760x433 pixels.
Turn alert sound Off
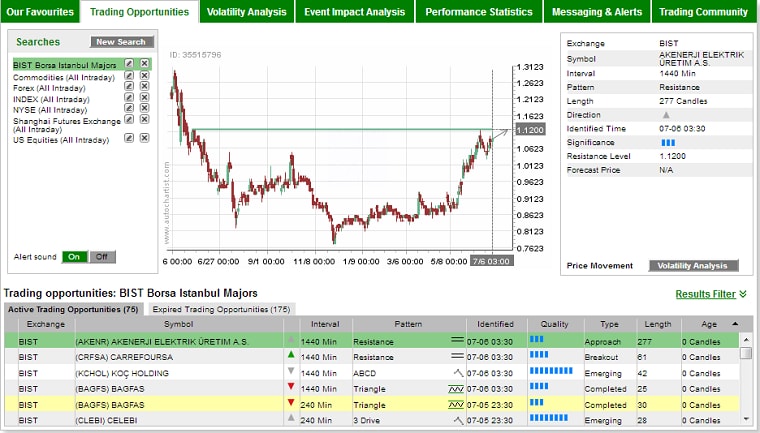[x=102, y=257]
